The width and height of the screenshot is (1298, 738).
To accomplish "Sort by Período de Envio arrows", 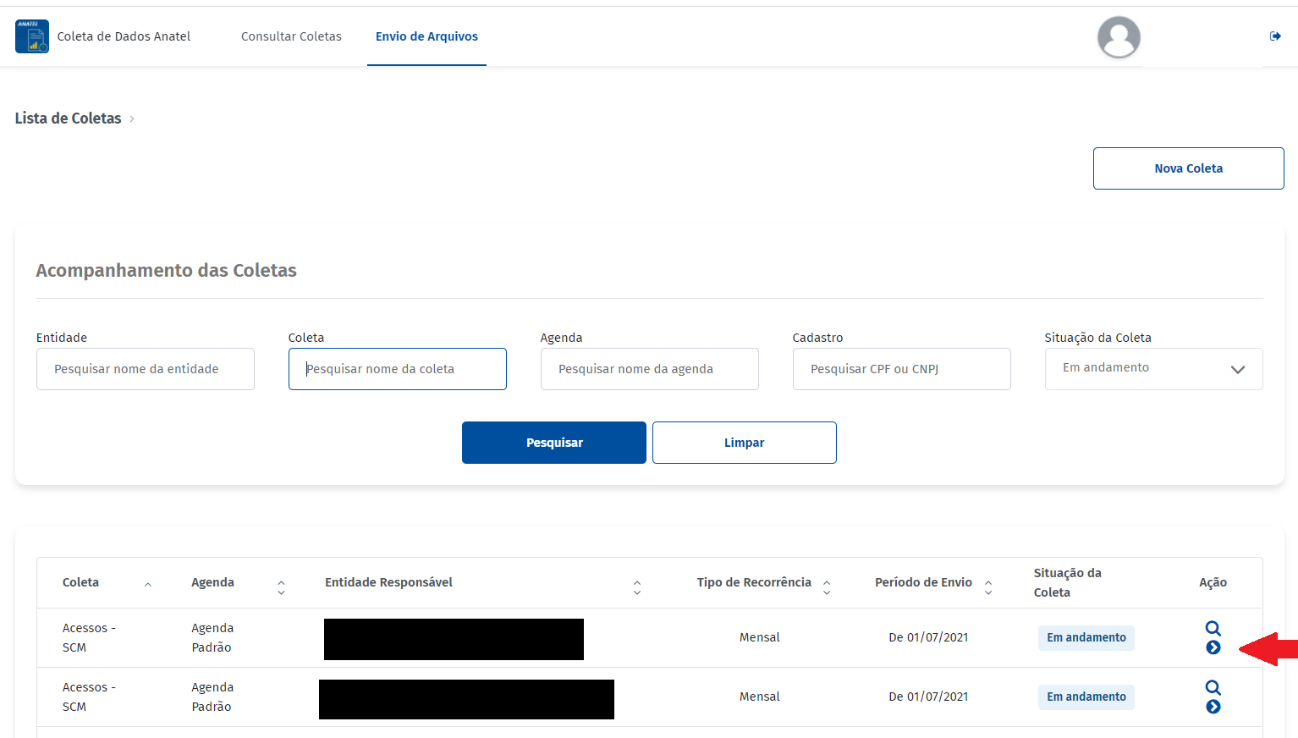I will (988, 587).
